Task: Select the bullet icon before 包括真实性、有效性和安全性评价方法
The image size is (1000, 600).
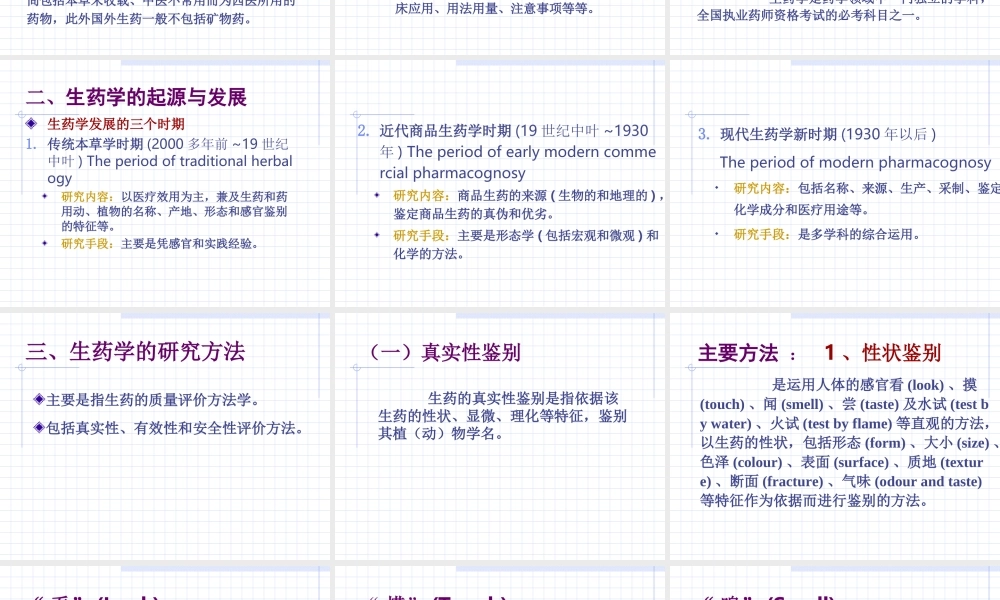Action: (x=39, y=425)
